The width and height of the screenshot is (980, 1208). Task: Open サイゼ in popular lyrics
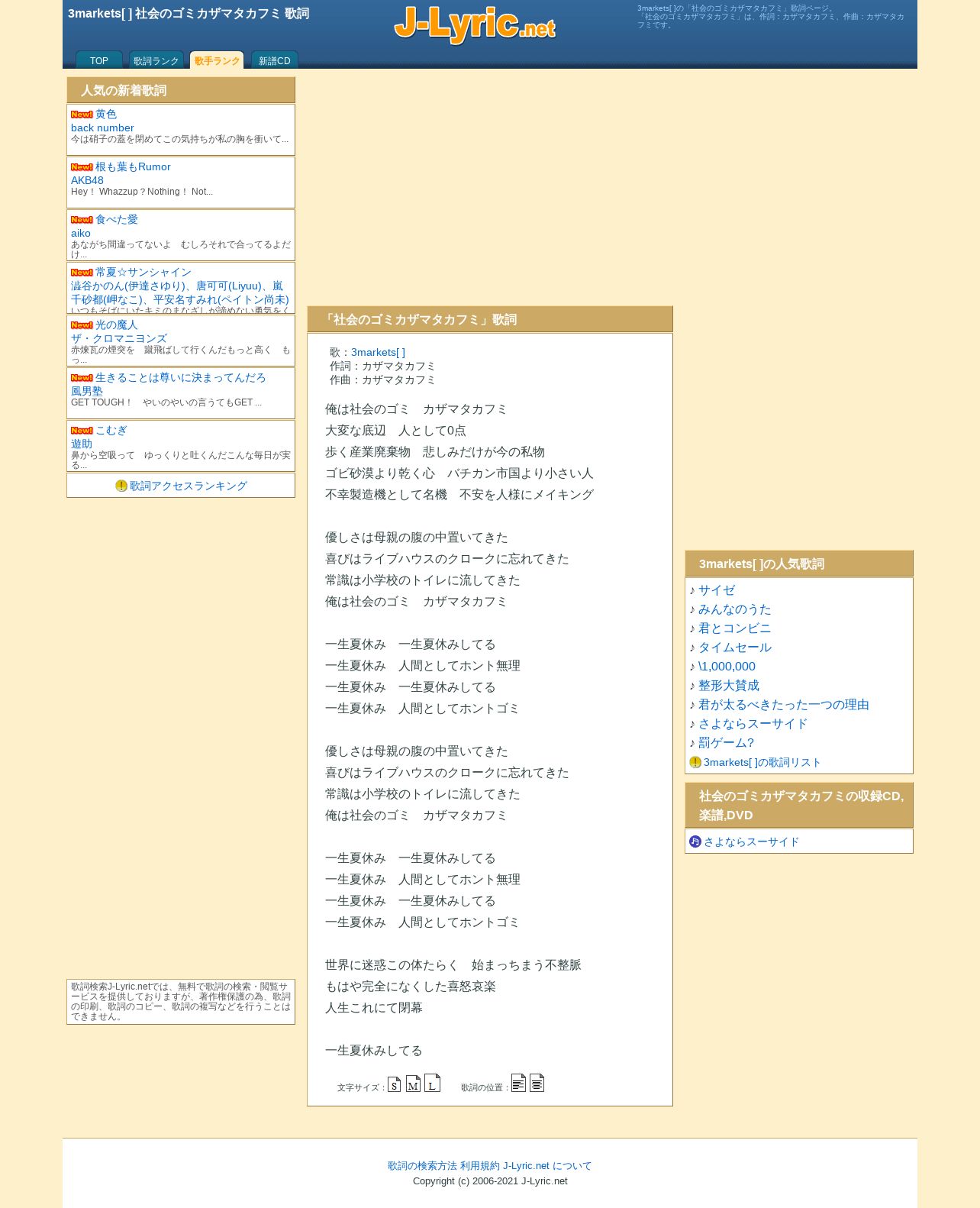click(x=717, y=590)
